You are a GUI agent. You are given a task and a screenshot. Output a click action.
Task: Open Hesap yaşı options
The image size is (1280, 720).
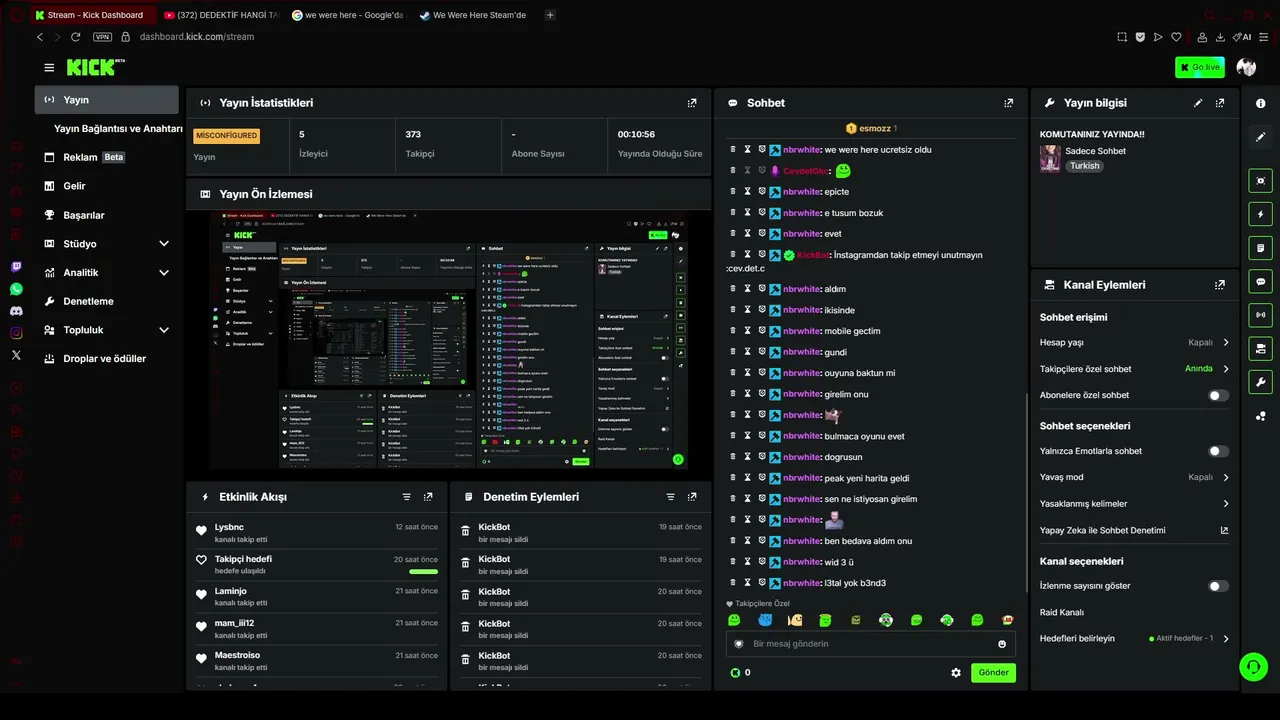[1134, 342]
